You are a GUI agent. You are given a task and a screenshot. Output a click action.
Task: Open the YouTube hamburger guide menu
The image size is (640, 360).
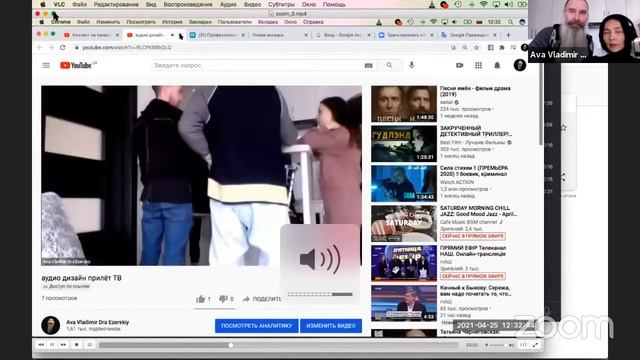(46, 65)
